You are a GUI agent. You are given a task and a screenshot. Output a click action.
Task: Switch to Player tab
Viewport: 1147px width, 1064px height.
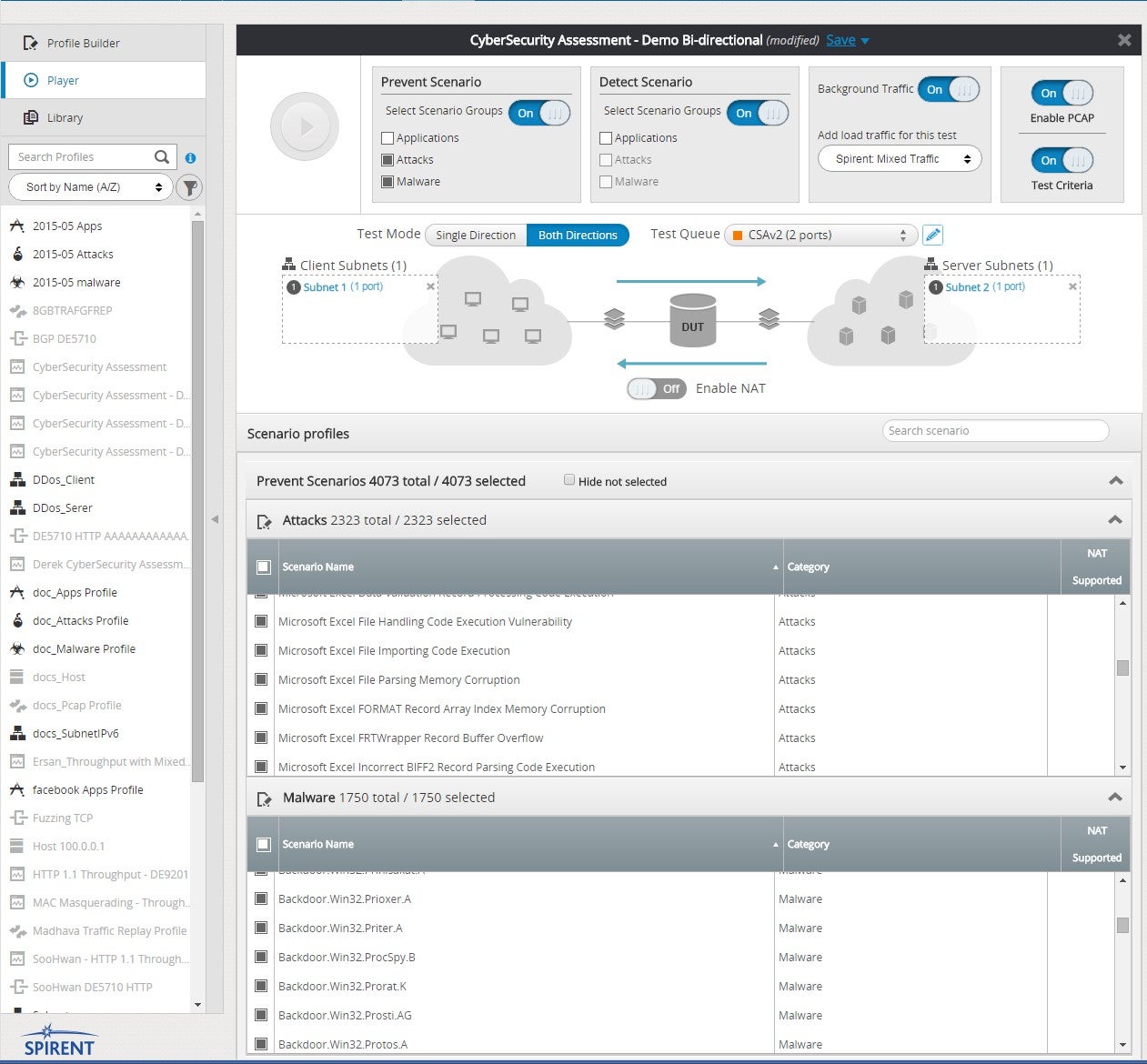click(104, 80)
